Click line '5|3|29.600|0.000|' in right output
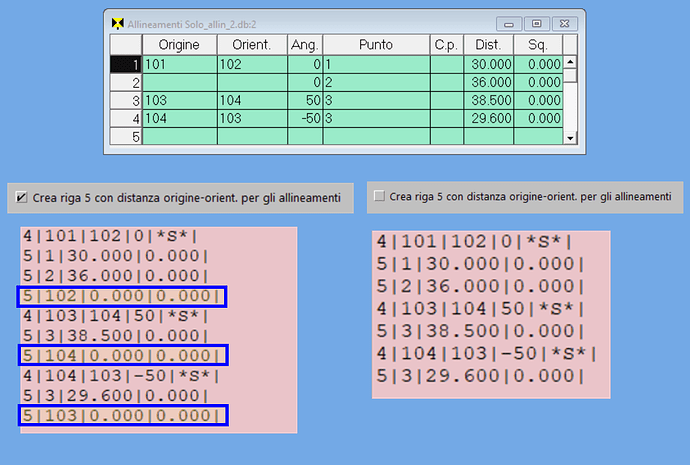Image resolution: width=690 pixels, height=465 pixels. tap(480, 376)
